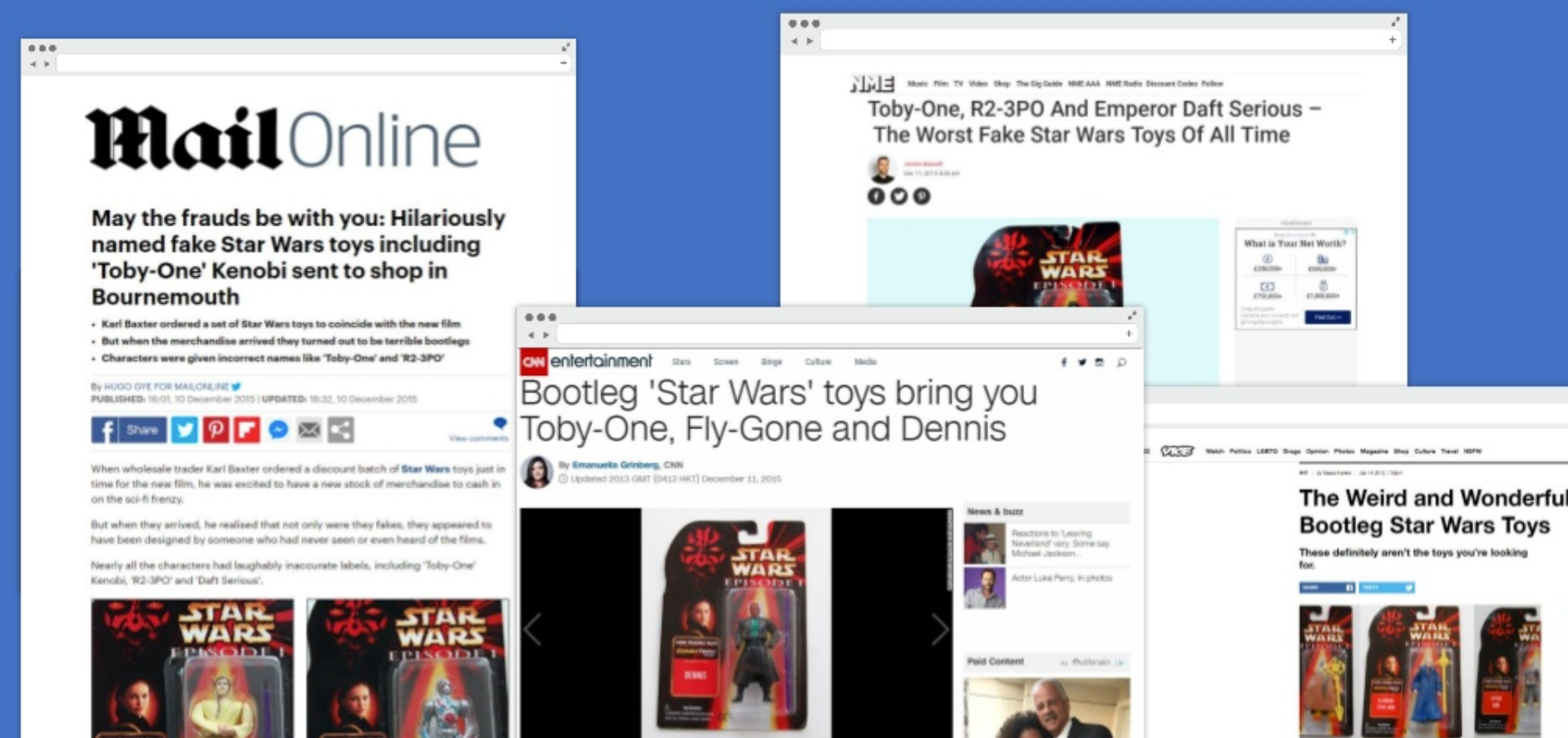Open 'Actor Luke Perry, in photos' story
1568x738 pixels.
point(1061,577)
